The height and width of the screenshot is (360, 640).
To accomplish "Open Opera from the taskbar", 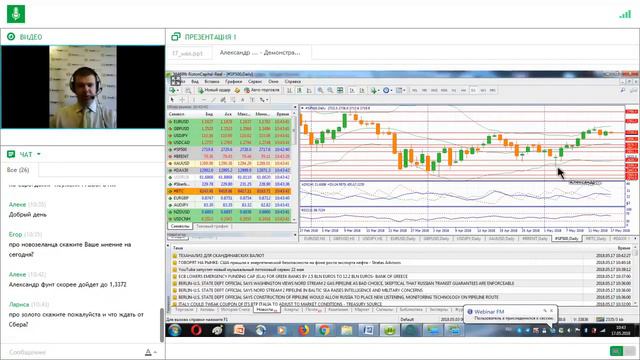I will point(196,330).
